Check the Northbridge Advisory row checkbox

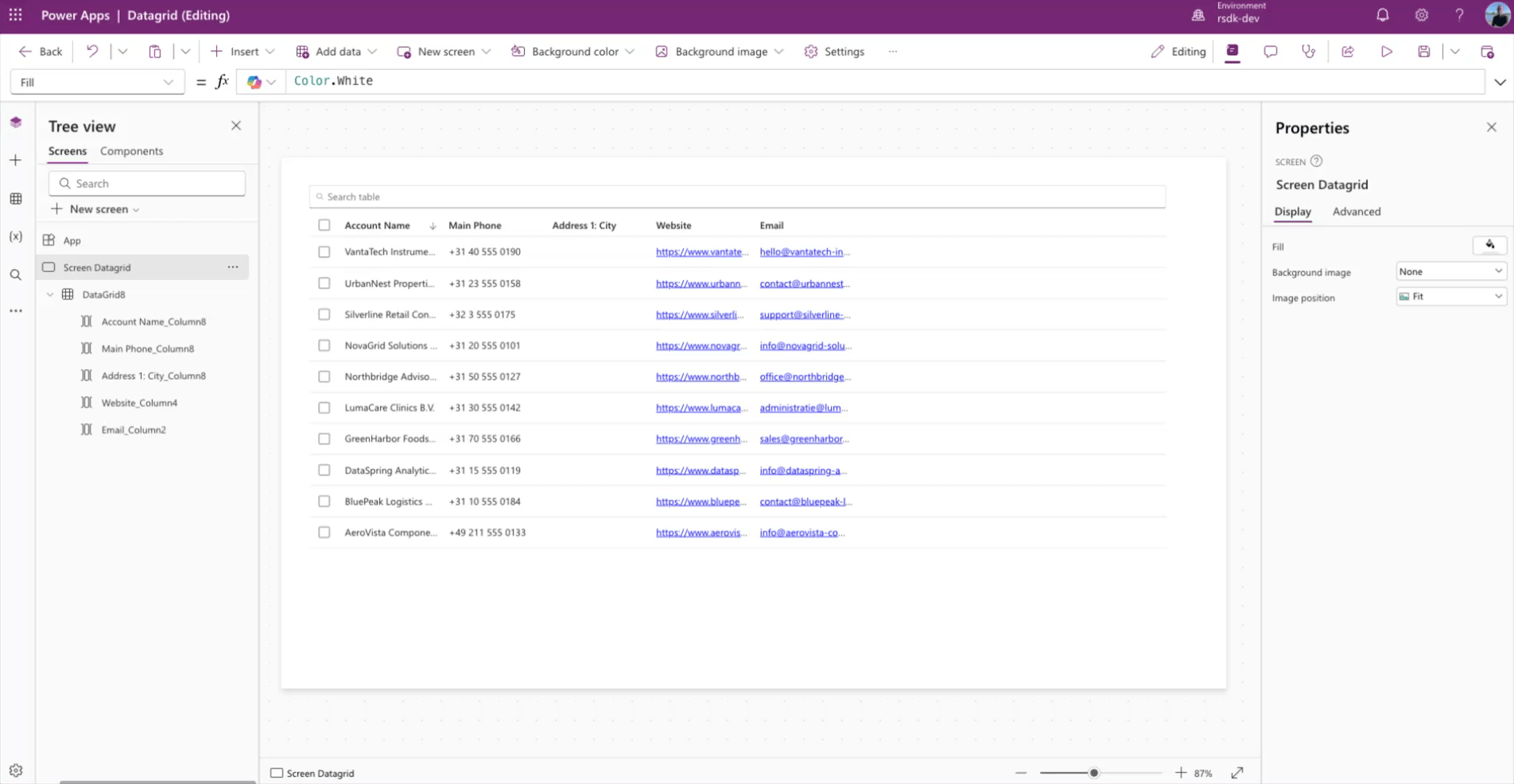(324, 377)
